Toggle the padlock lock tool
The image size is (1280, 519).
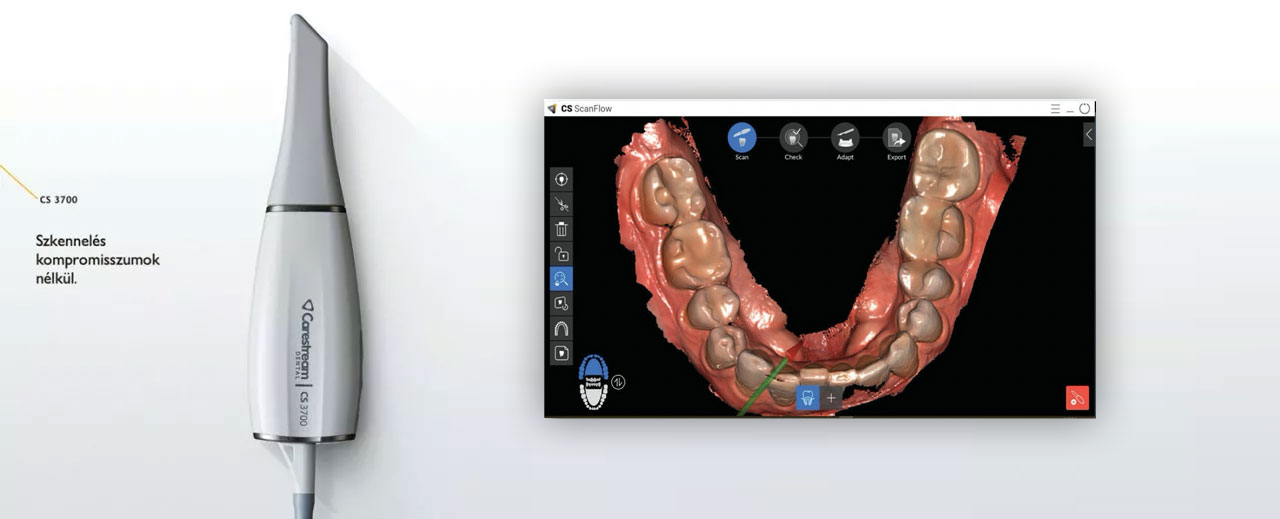pos(562,254)
